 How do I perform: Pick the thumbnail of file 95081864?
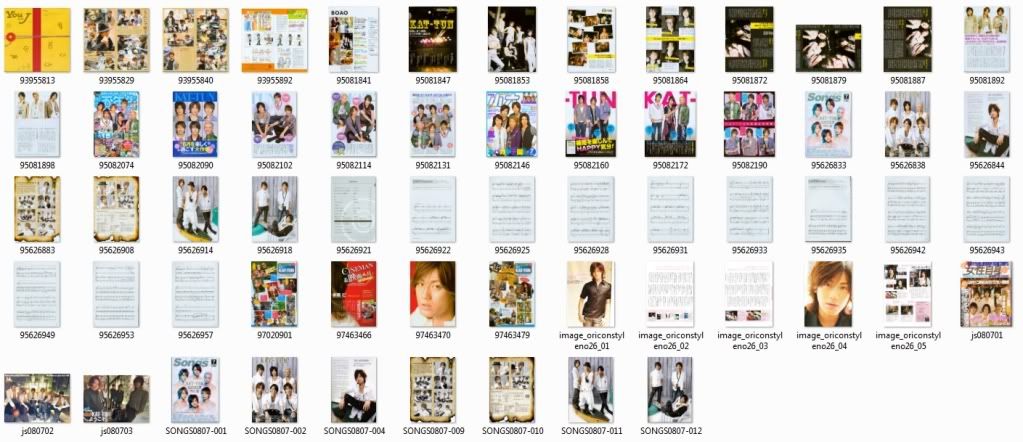click(x=670, y=39)
